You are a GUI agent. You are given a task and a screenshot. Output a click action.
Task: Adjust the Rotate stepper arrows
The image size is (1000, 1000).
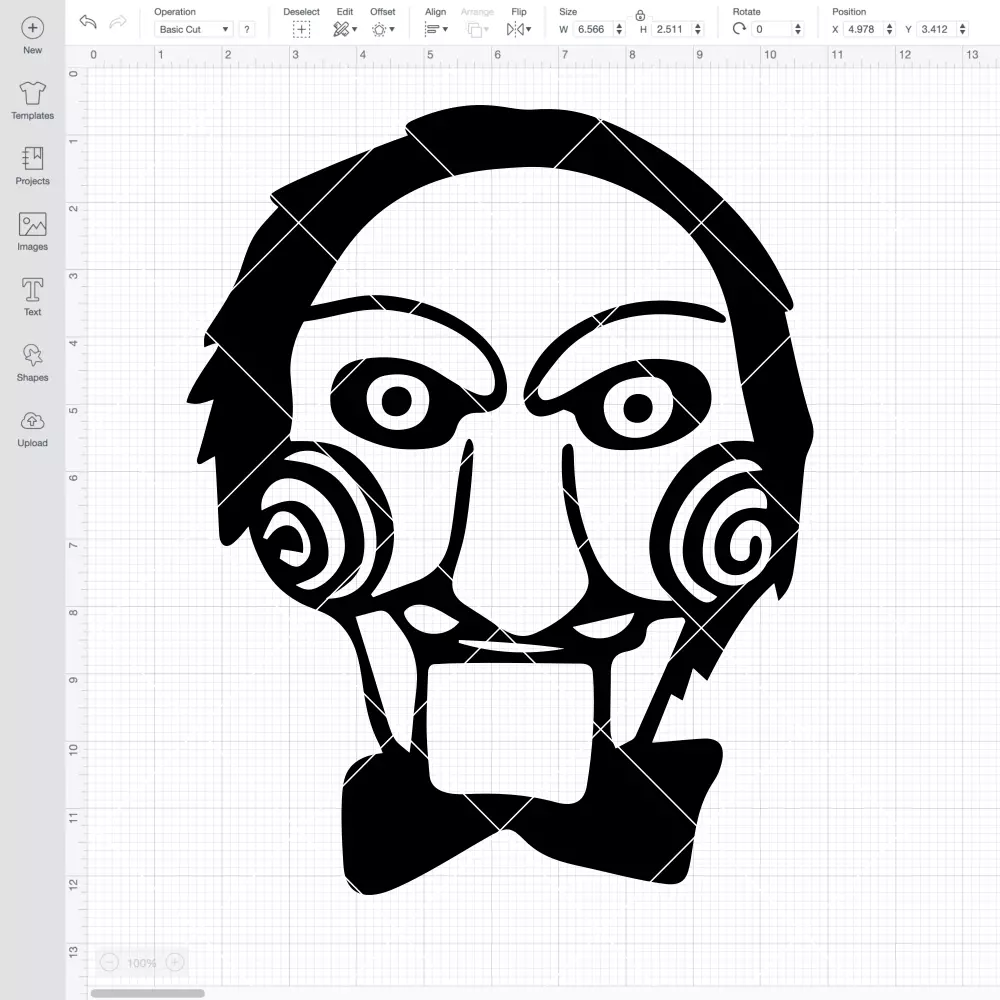798,29
